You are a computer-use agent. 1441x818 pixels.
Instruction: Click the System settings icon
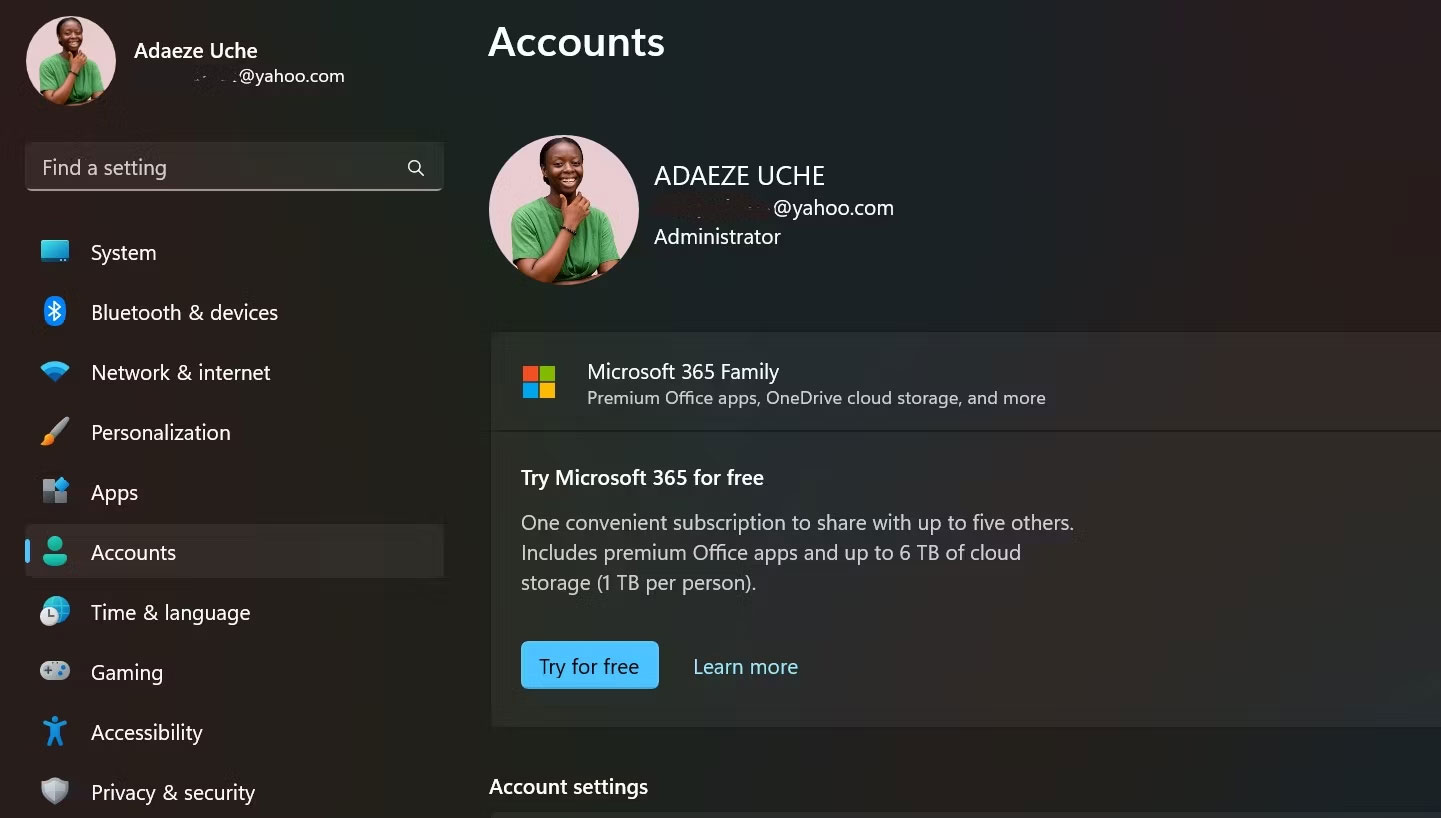pos(53,252)
